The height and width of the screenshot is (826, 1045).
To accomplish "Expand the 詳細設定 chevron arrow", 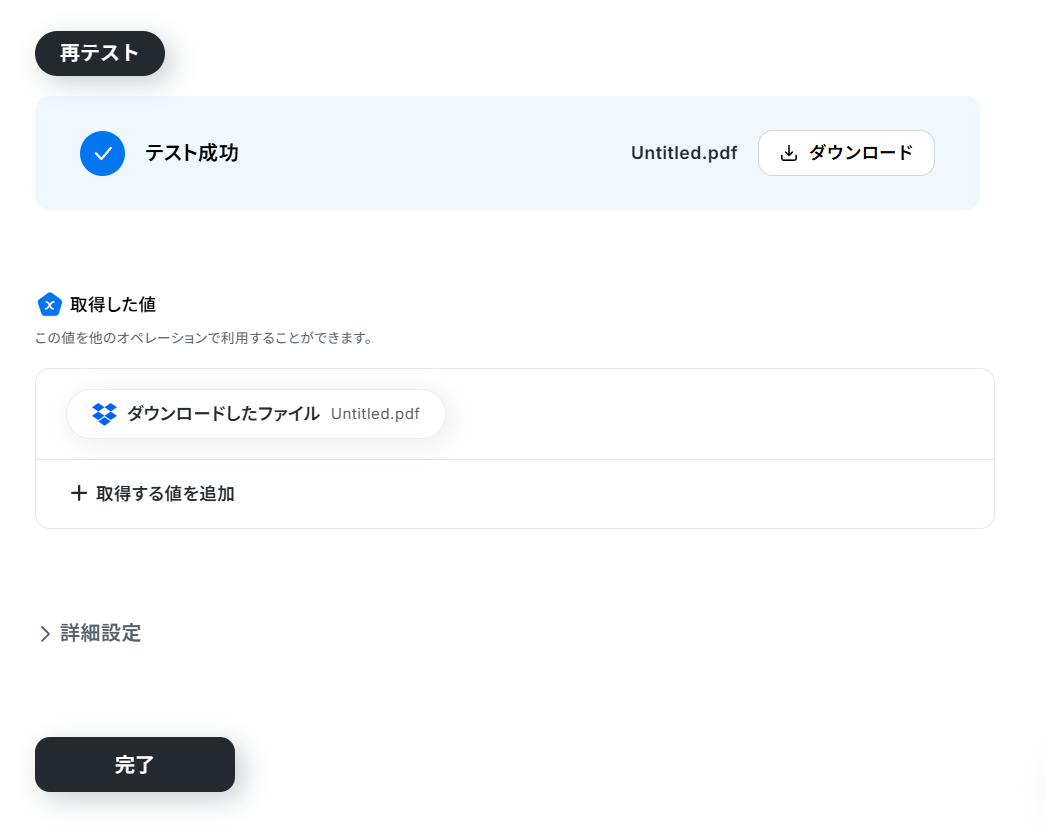I will 45,633.
